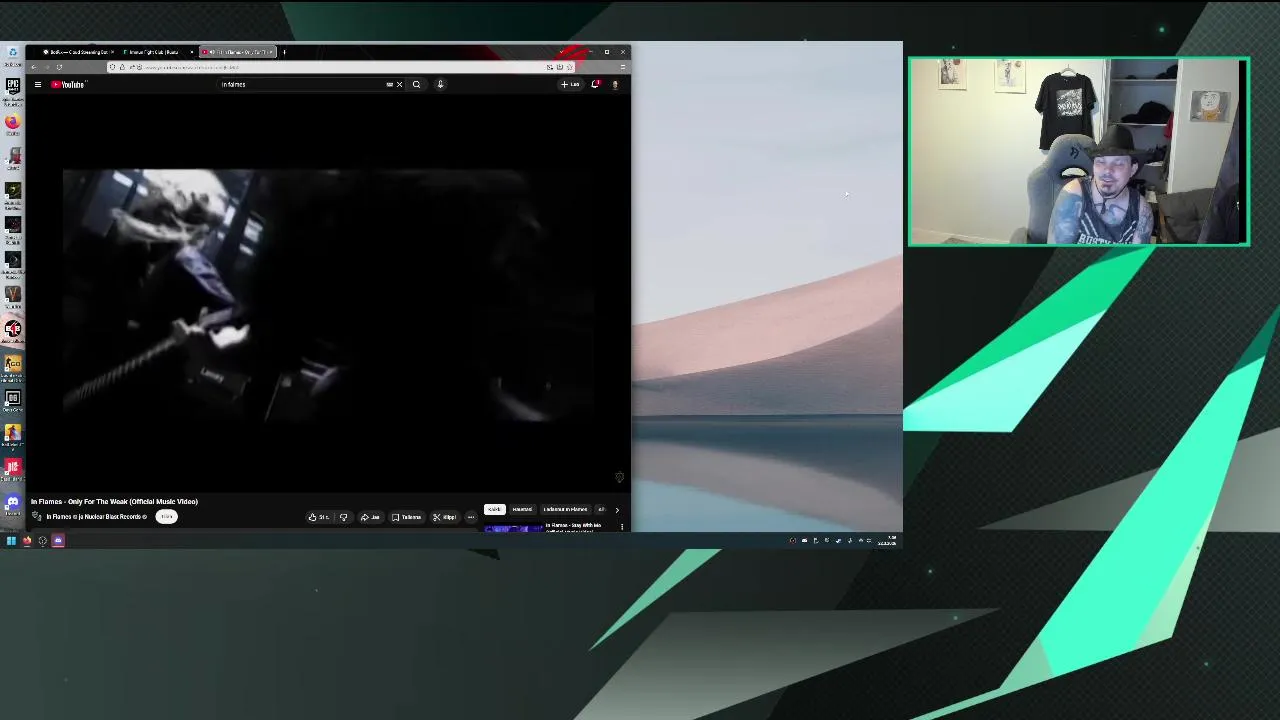Open the Epic Games Launcher desktop icon
Viewport: 1280px width, 720px height.
tap(12, 89)
